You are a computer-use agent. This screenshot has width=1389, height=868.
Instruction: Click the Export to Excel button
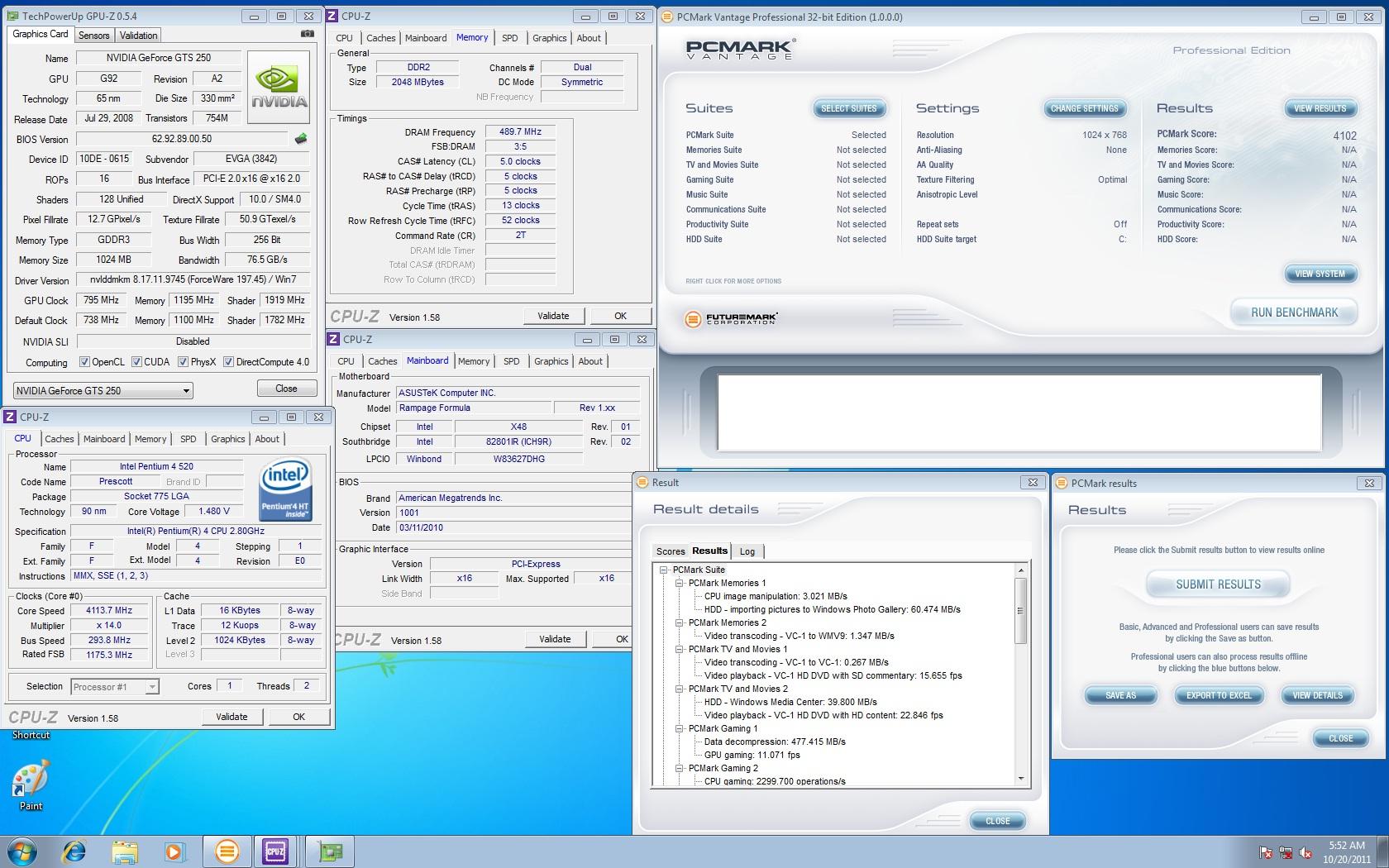pos(1219,695)
